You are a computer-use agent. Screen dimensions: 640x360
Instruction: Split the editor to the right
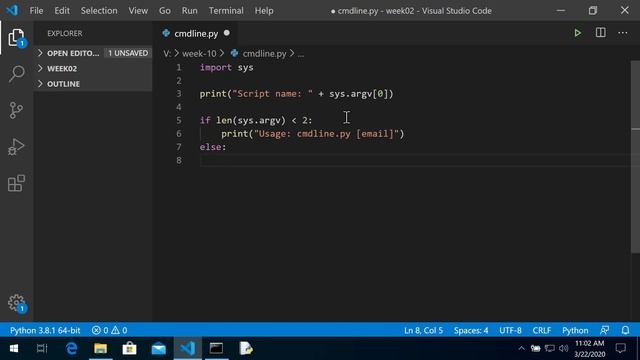point(600,33)
